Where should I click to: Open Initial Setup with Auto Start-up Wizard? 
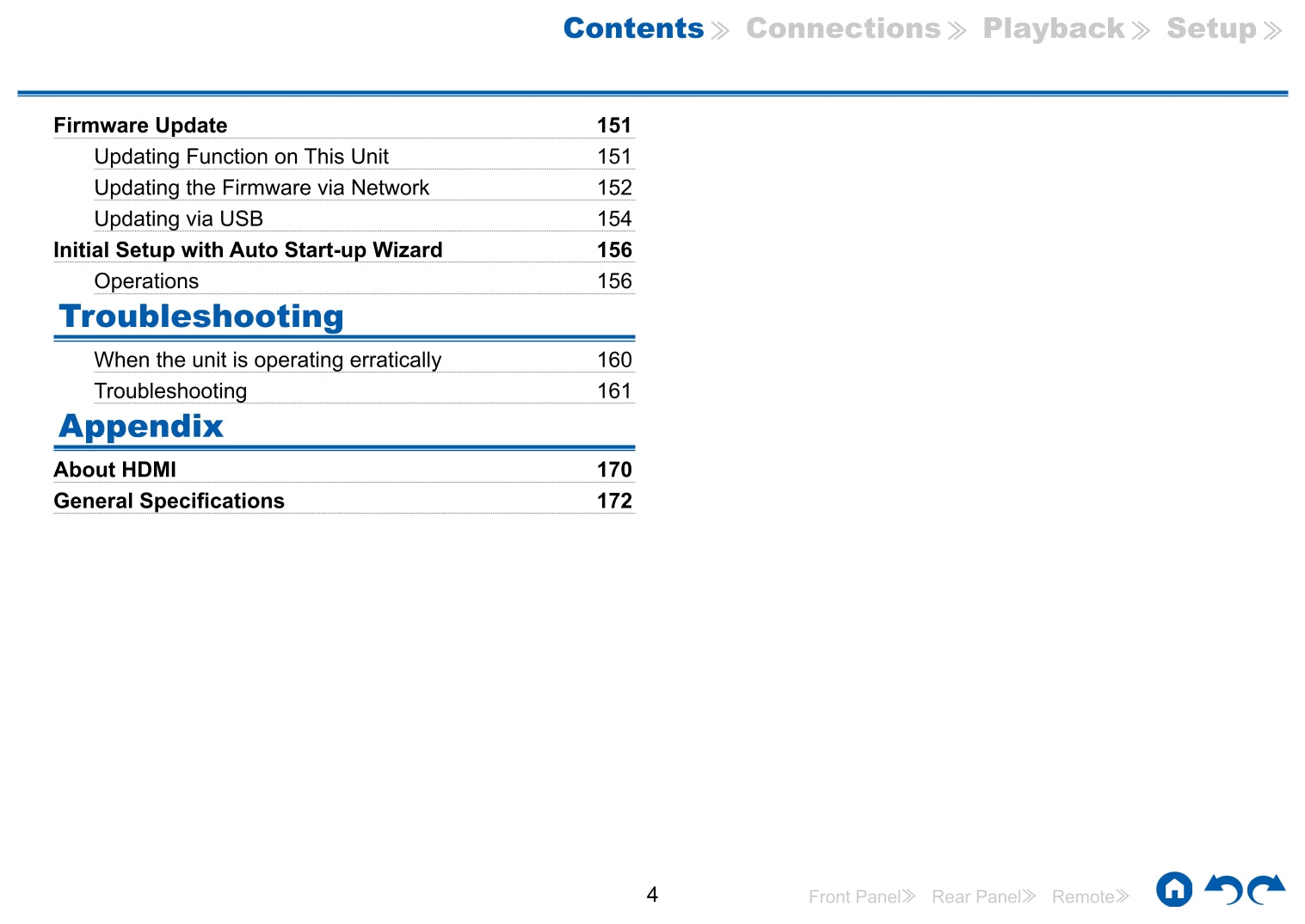[x=248, y=250]
